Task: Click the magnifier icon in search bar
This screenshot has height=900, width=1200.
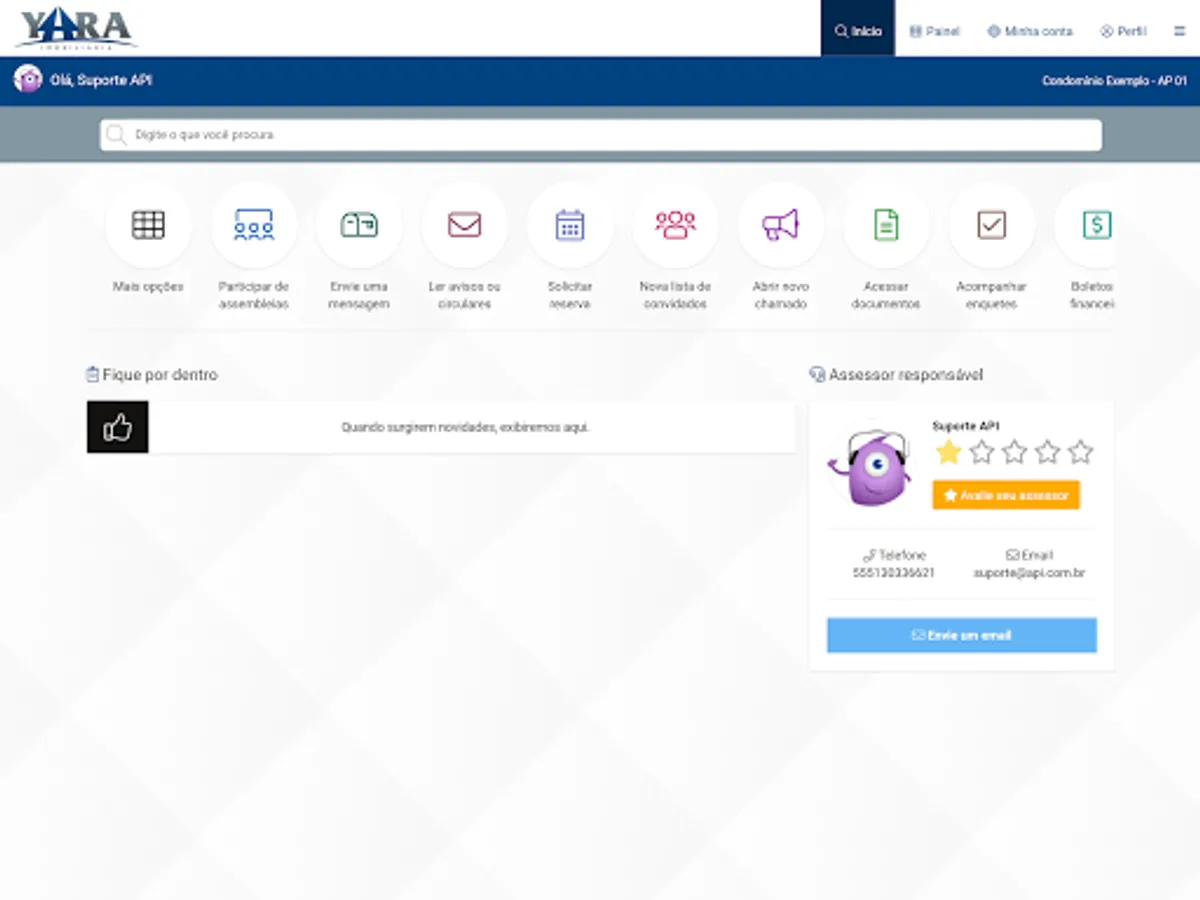Action: click(x=117, y=134)
